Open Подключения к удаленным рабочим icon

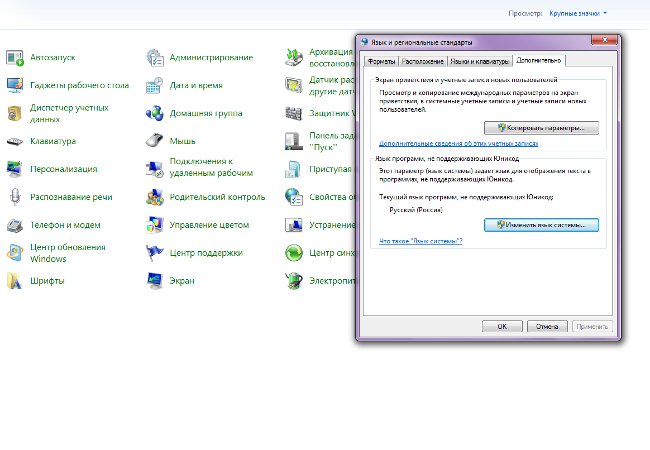point(155,169)
